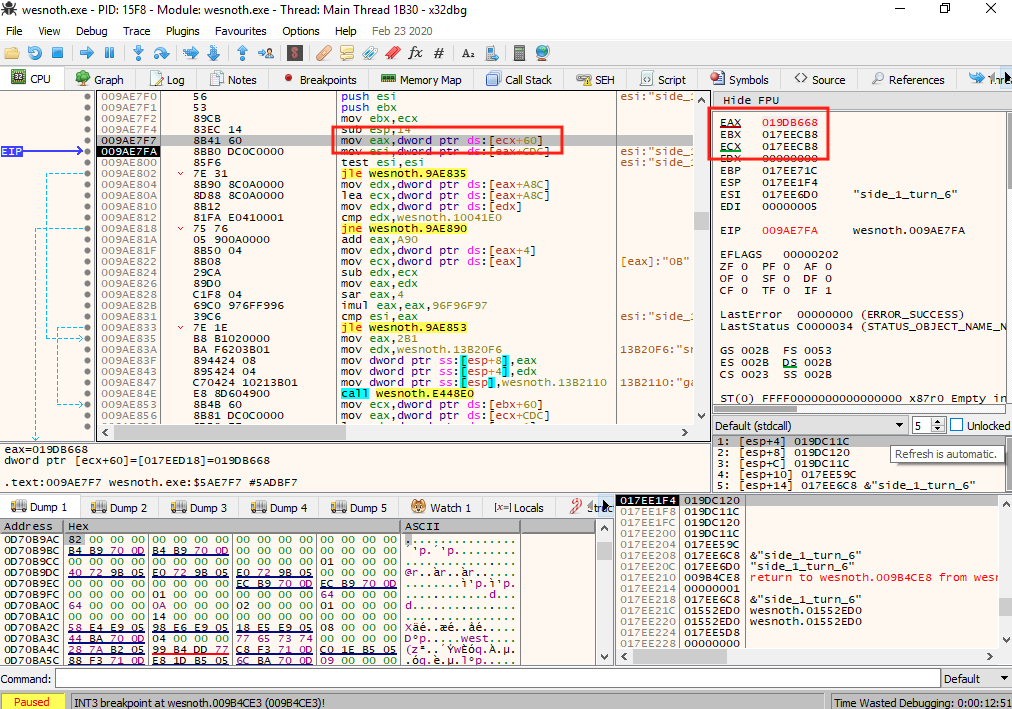Open the Default command type dropdown
The height and width of the screenshot is (709, 1012).
click(x=976, y=679)
